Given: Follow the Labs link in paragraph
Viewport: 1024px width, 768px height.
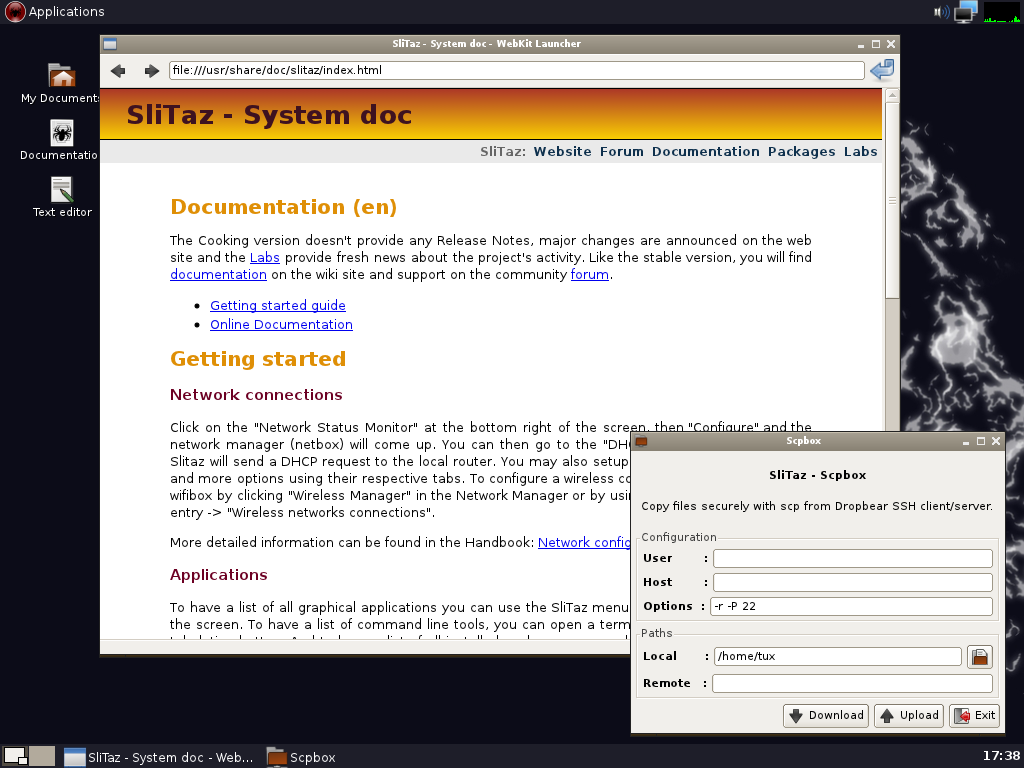Looking at the screenshot, I should point(264,257).
